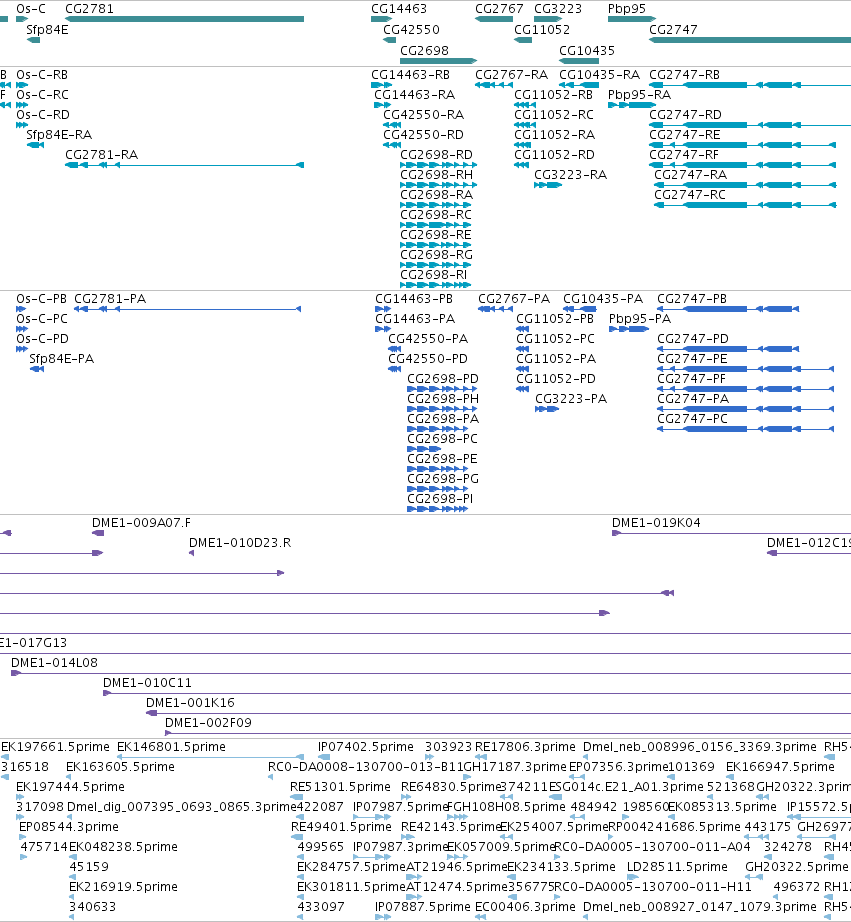This screenshot has height=922, width=851.
Task: Click the CG3223-RA transcript label
Action: click(x=570, y=175)
